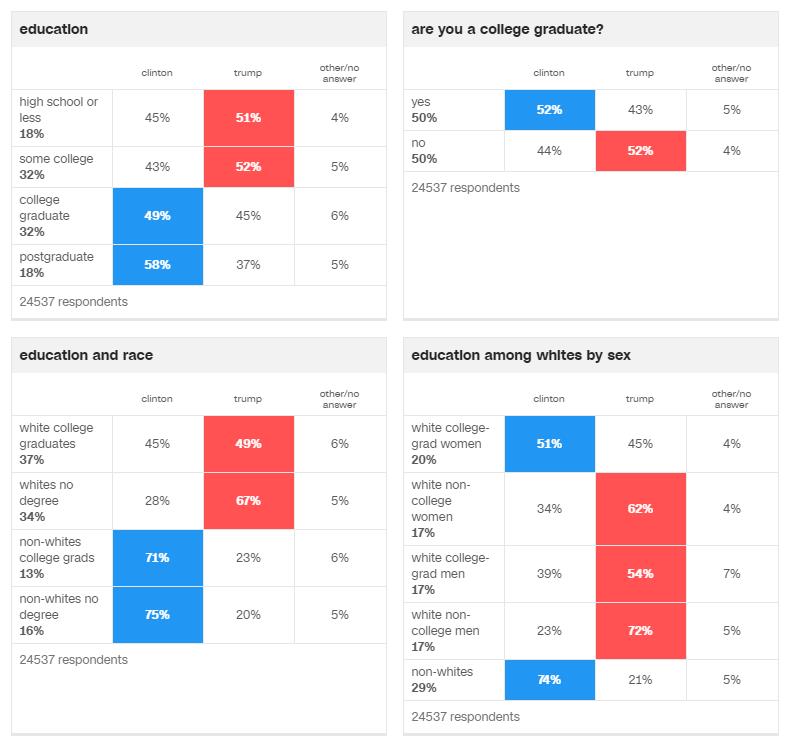Screen dimensions: 793x748
Task: Select the 'some college' row label
Action: coord(56,159)
